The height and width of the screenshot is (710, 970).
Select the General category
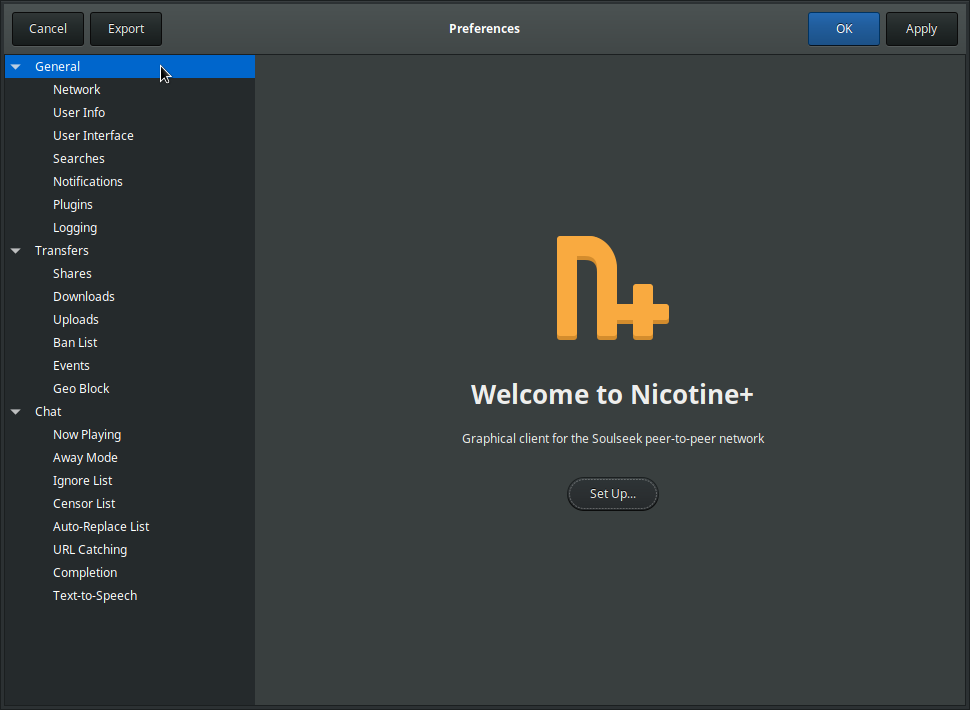[x=130, y=67]
